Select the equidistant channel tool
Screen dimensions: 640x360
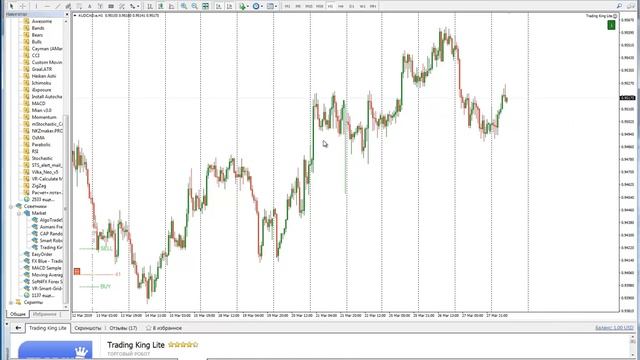(x=68, y=6)
